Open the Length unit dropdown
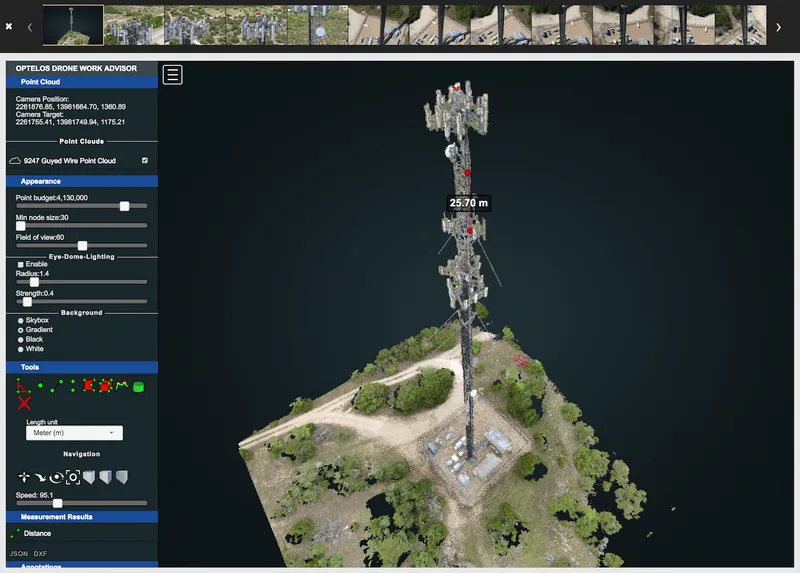The image size is (800, 573). tap(73, 433)
